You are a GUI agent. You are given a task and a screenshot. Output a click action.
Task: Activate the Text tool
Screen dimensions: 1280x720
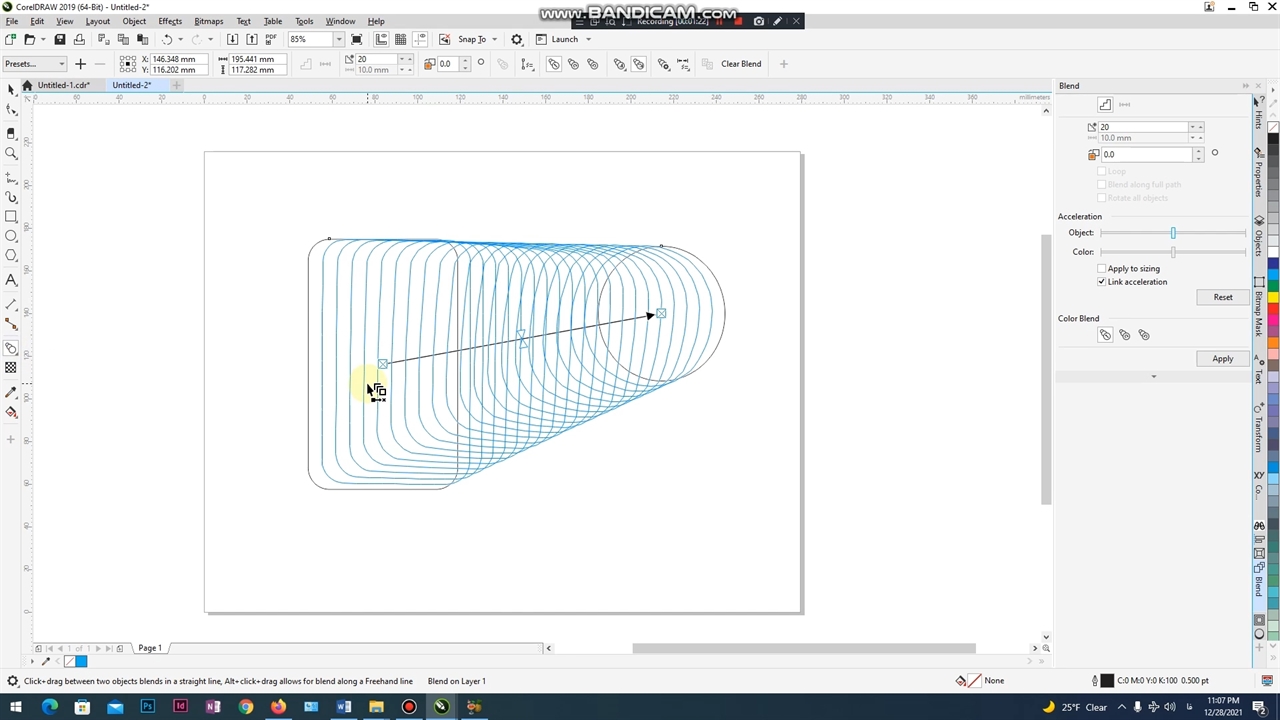pos(11,280)
